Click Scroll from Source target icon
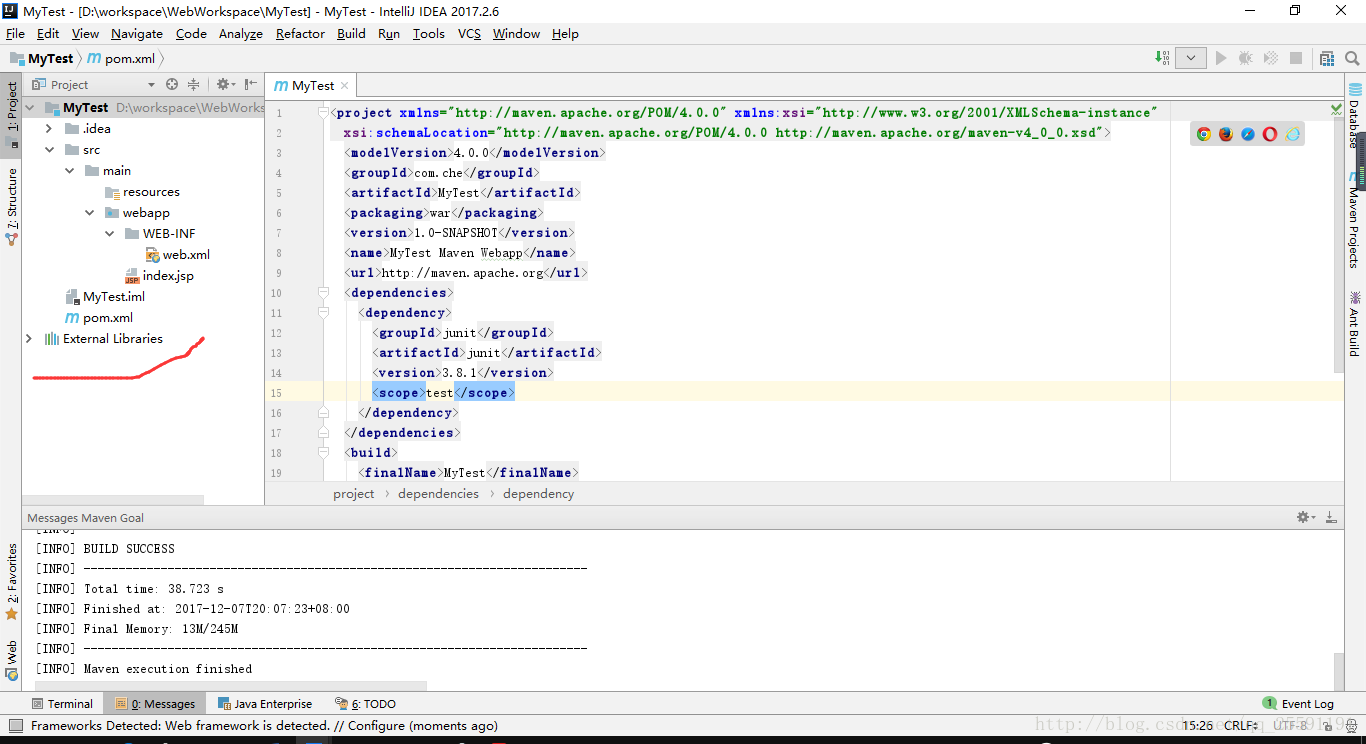This screenshot has width=1366, height=744. 172,84
